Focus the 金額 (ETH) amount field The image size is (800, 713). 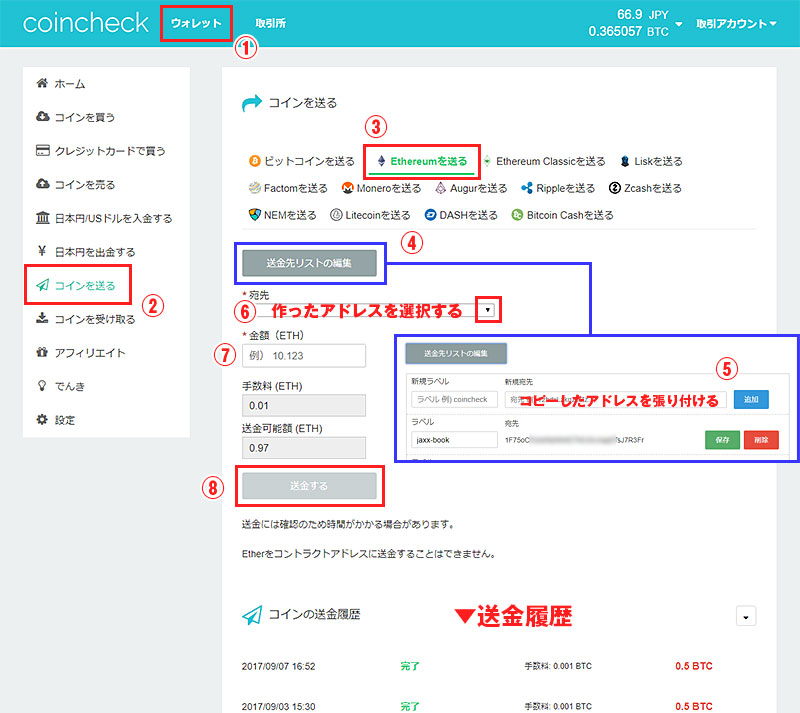[x=304, y=356]
